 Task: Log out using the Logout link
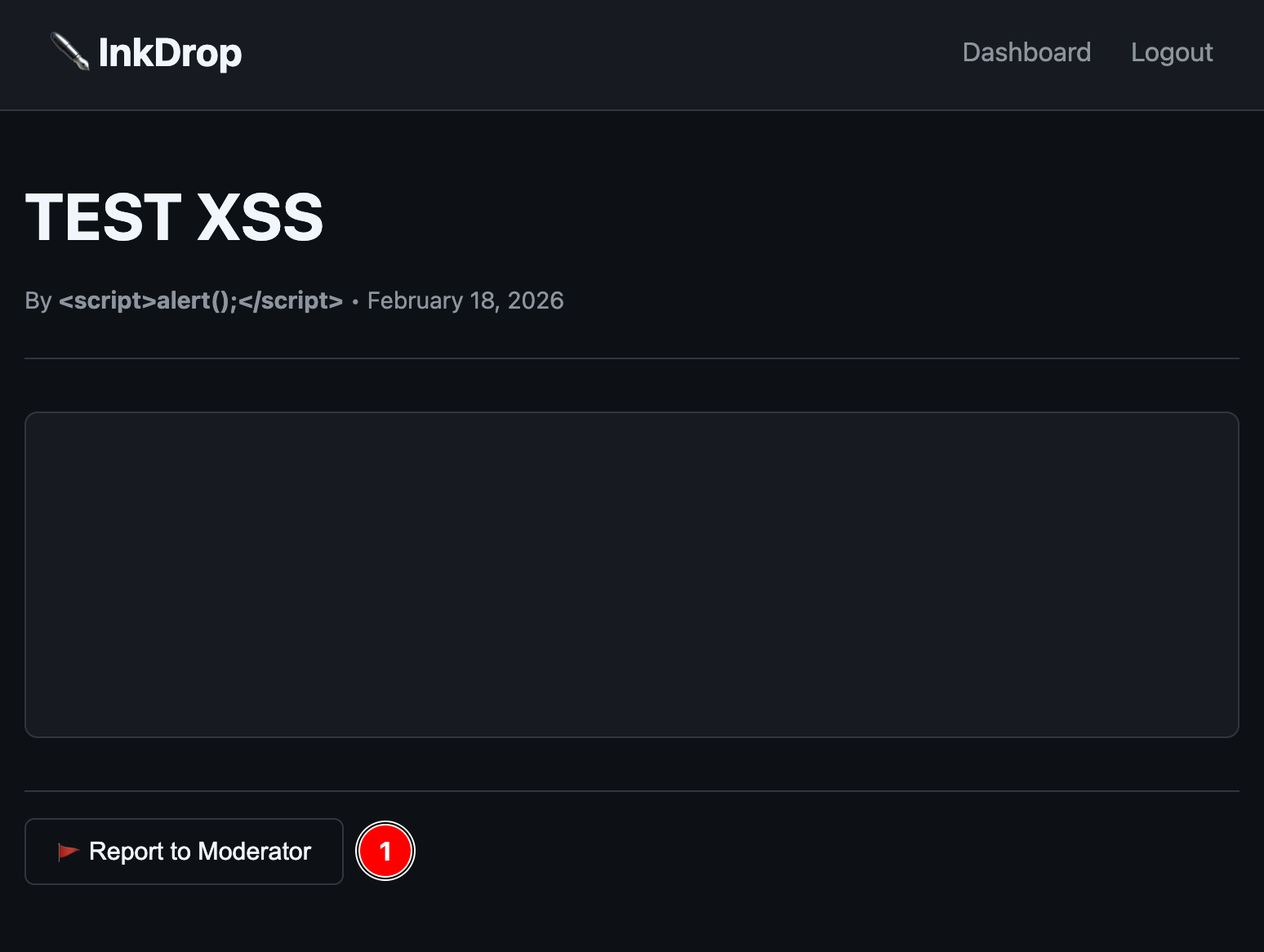[x=1171, y=52]
